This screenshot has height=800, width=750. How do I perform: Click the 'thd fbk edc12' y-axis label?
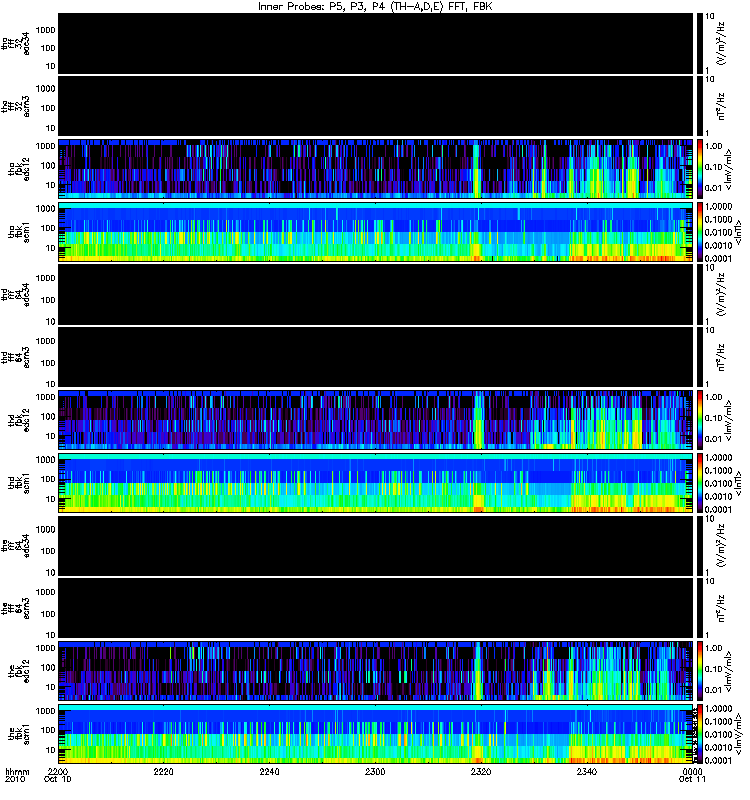coord(19,420)
